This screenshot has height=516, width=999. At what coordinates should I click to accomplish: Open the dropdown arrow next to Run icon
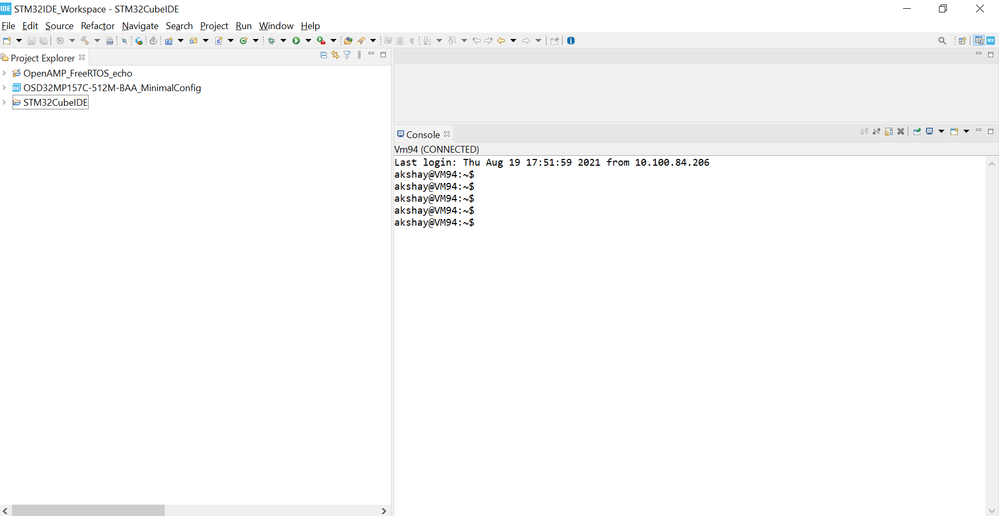(308, 40)
